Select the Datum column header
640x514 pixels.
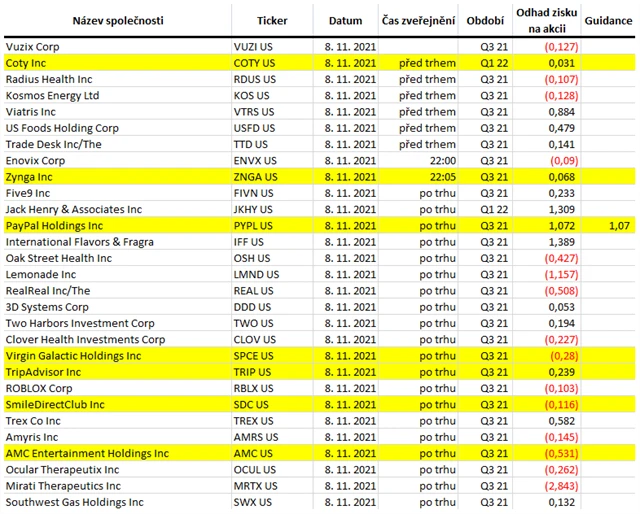coord(345,20)
